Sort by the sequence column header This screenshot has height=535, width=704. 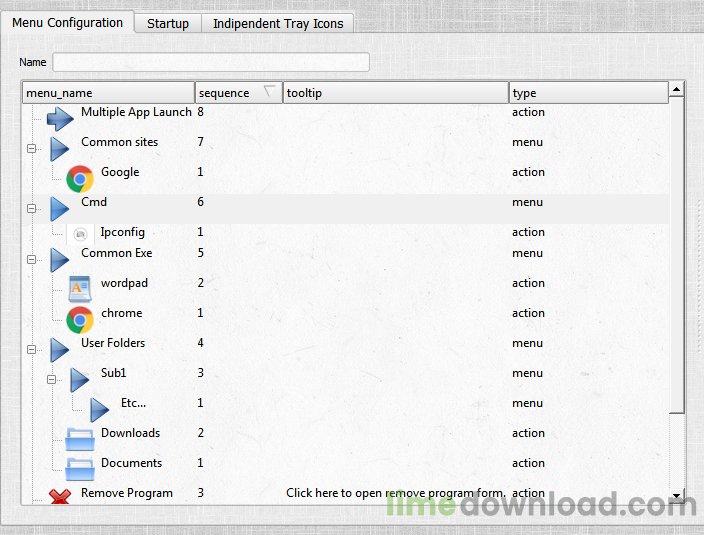coord(238,93)
